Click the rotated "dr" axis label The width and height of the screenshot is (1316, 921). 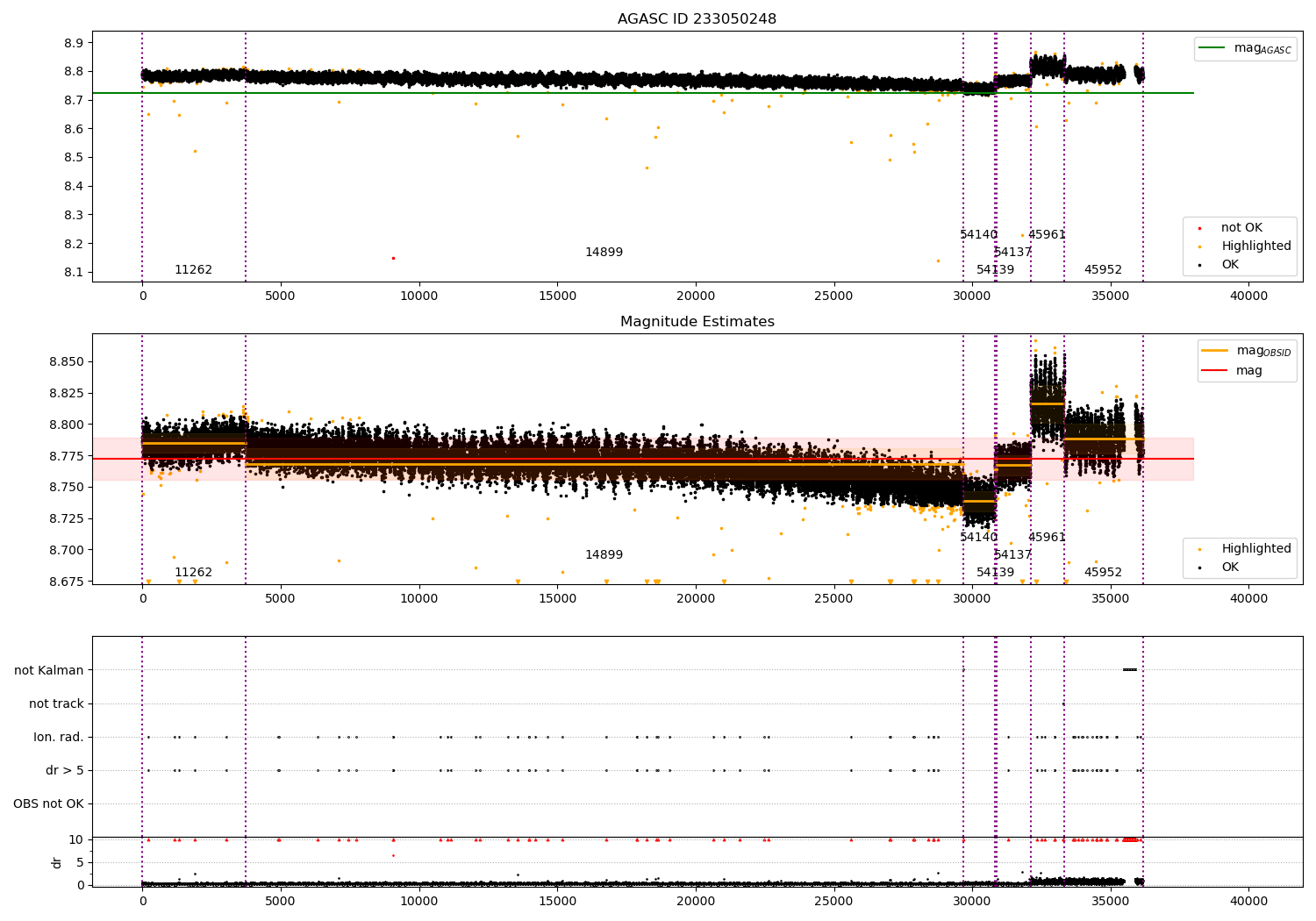[x=57, y=862]
